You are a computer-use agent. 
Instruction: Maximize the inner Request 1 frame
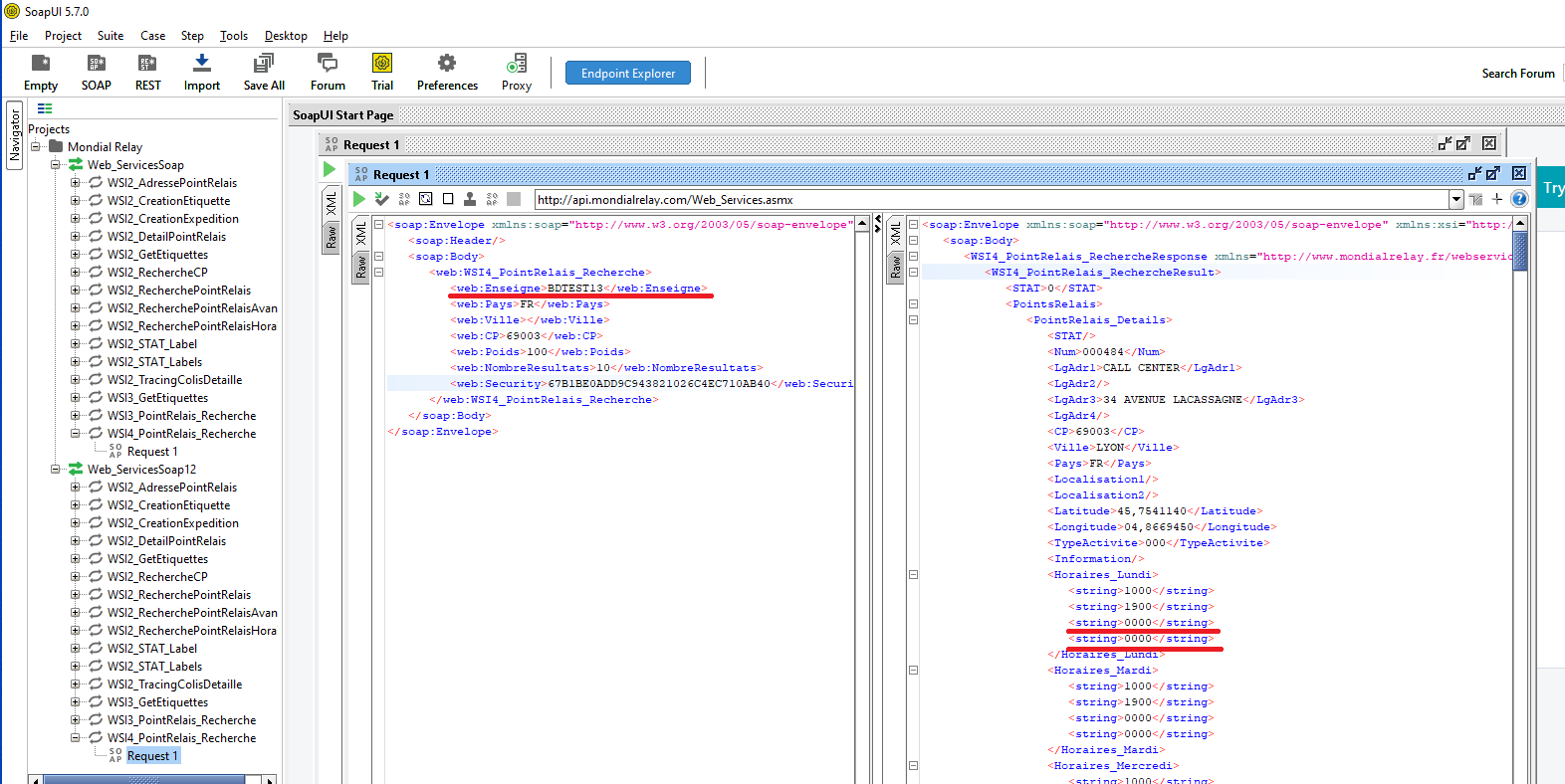(1492, 173)
